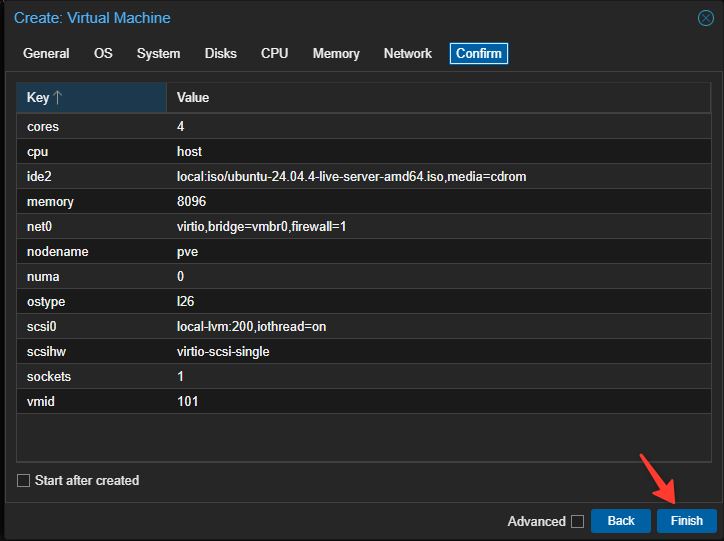Select the Disks tab
This screenshot has width=724, height=541.
coord(221,54)
